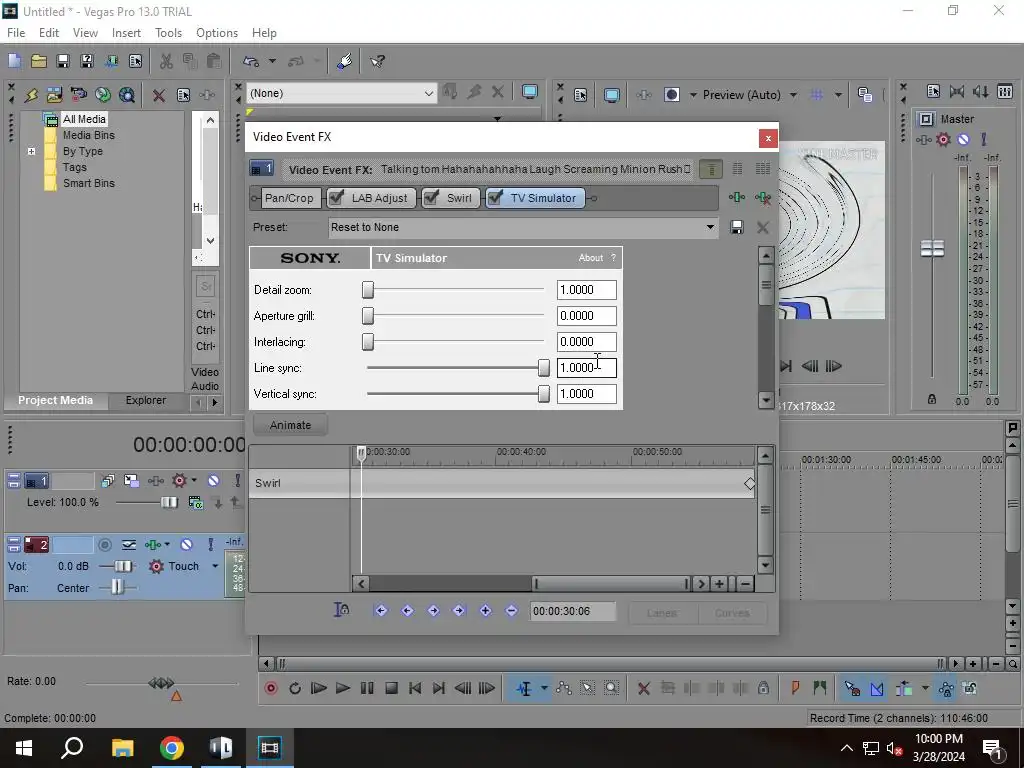Click the Play button in transport bar
The height and width of the screenshot is (768, 1024).
pos(342,688)
